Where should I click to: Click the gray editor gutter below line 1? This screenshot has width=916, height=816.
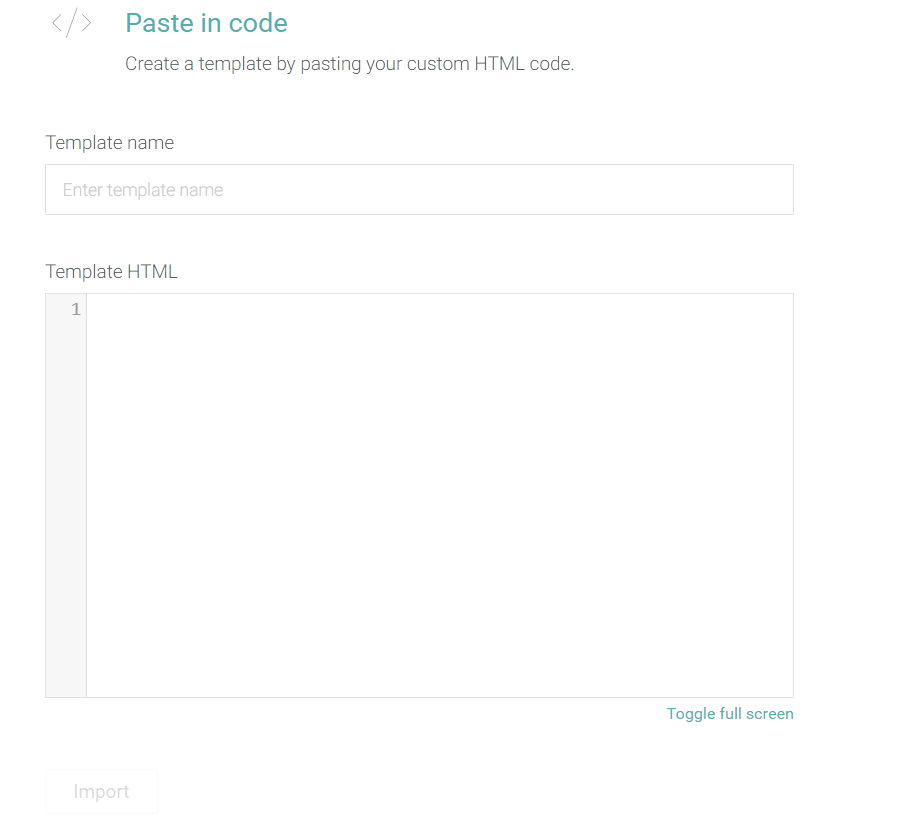tap(66, 507)
